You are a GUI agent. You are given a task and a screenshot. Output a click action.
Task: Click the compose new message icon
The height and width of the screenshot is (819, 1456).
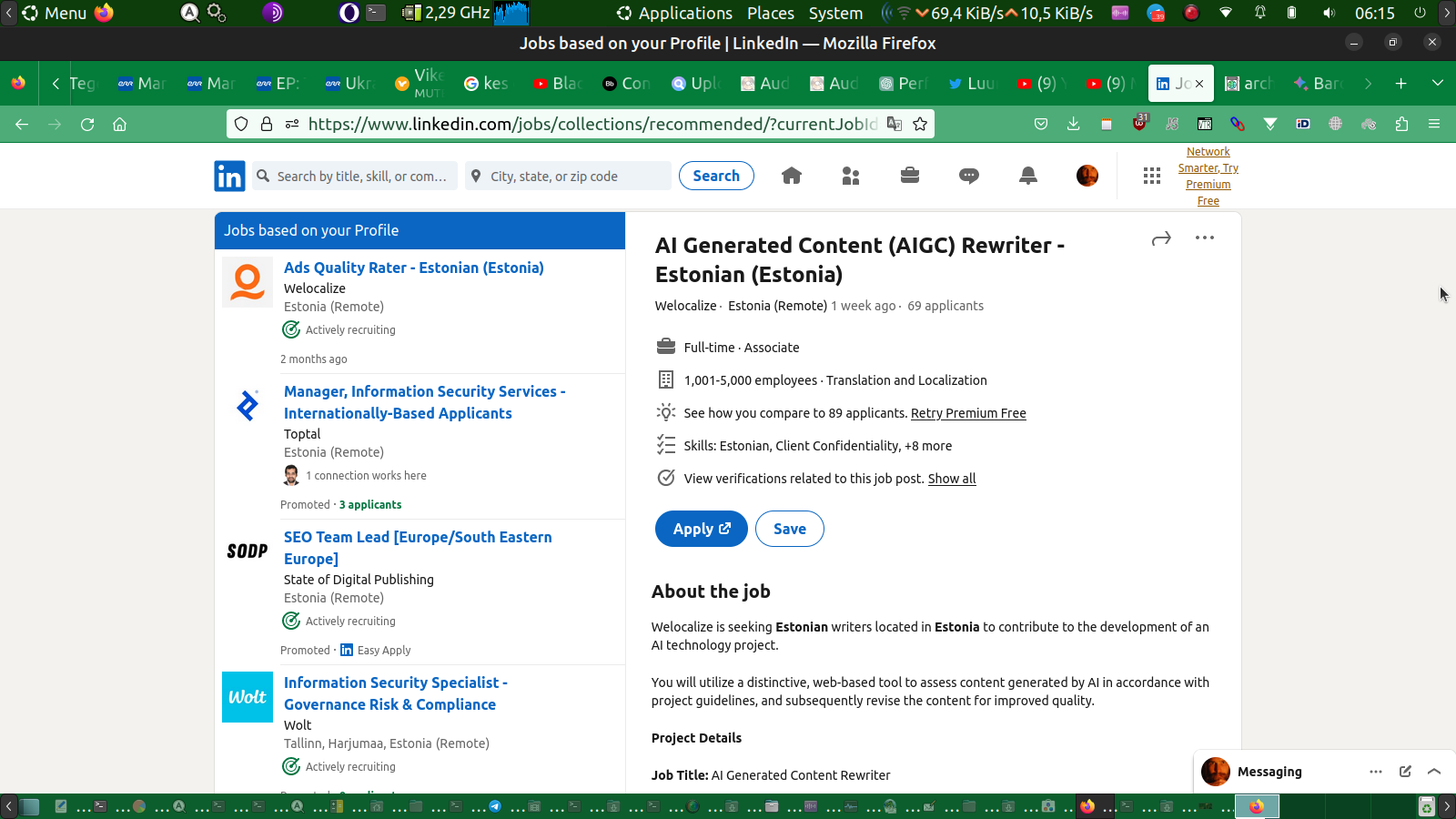(x=1405, y=772)
